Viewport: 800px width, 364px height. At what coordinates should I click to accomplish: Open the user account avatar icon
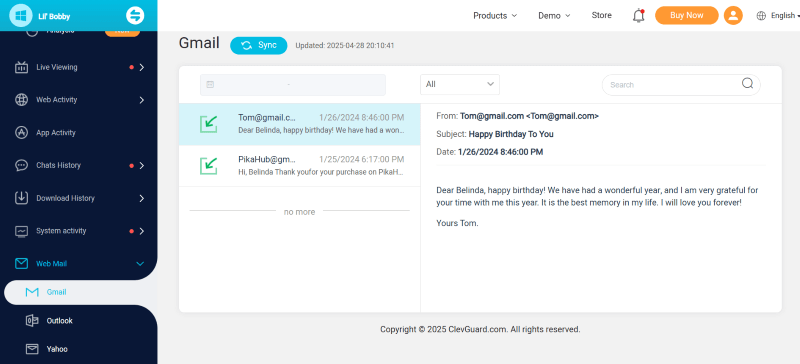pos(733,15)
